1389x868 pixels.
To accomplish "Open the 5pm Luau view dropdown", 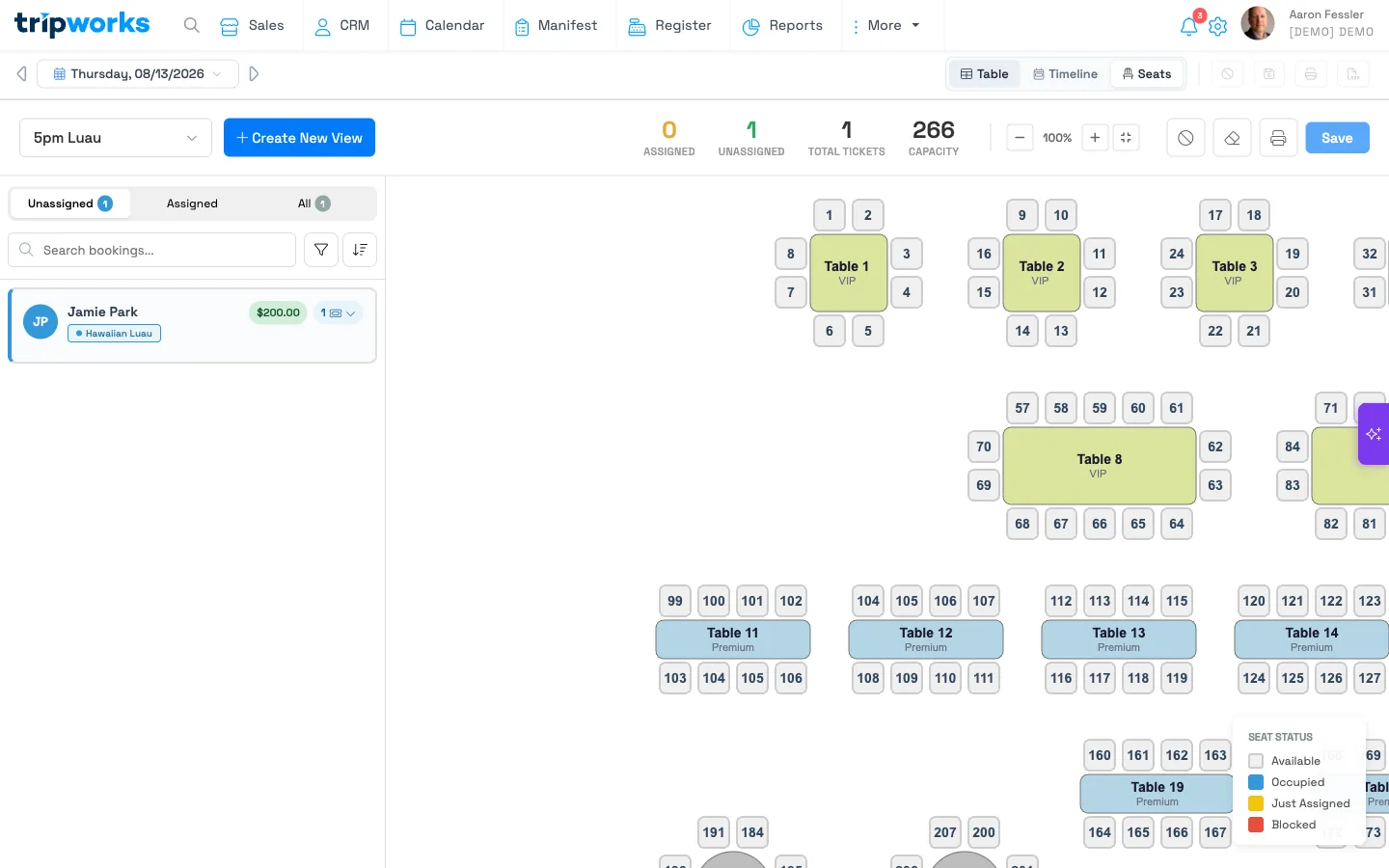I will click(116, 138).
